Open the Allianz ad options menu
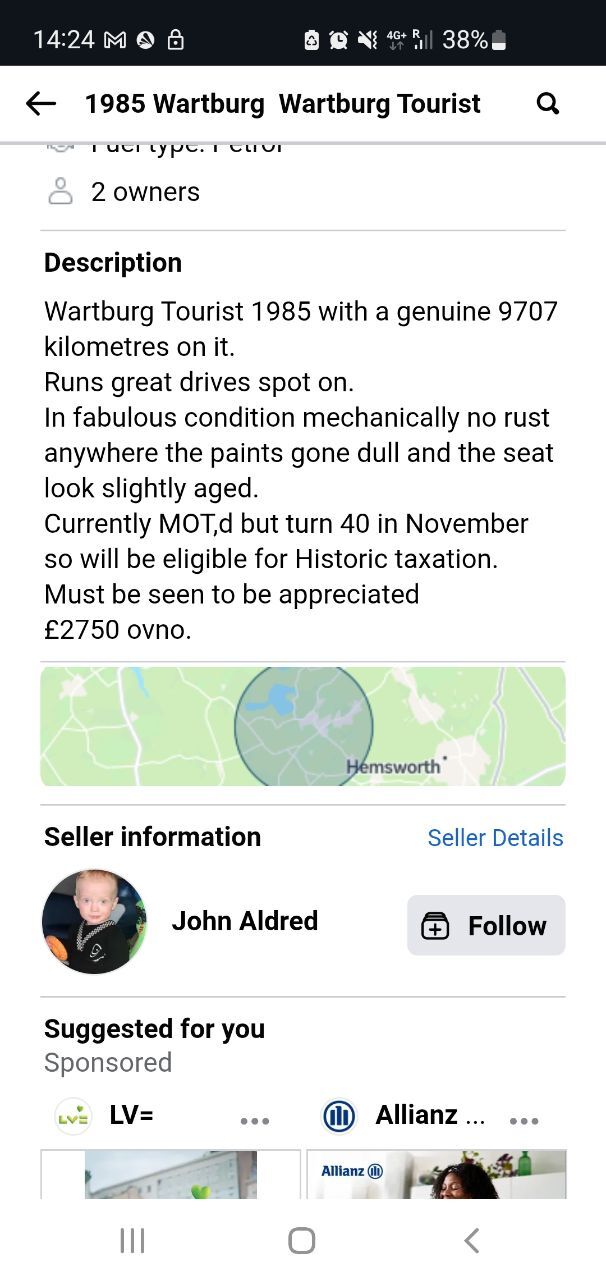The image size is (606, 1280). click(524, 1120)
